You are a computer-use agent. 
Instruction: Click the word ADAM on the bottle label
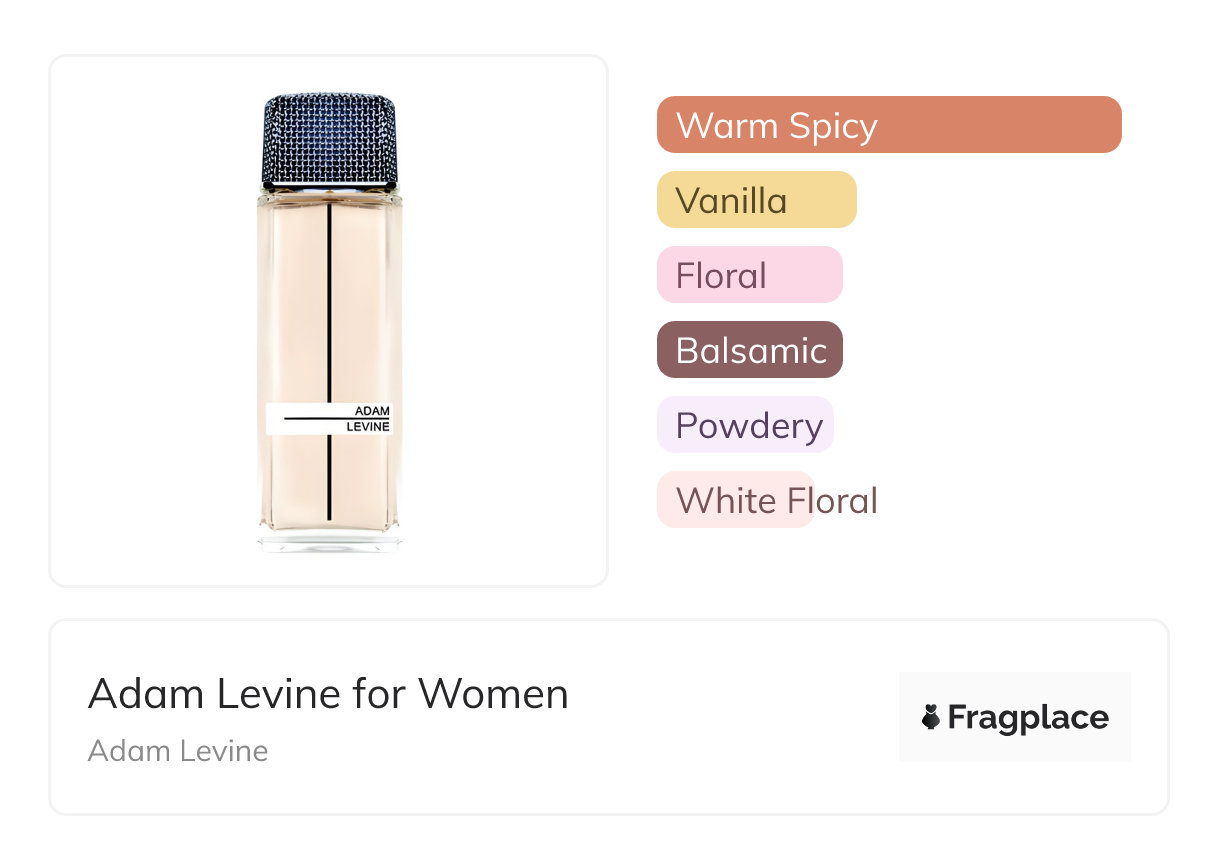pyautogui.click(x=372, y=410)
